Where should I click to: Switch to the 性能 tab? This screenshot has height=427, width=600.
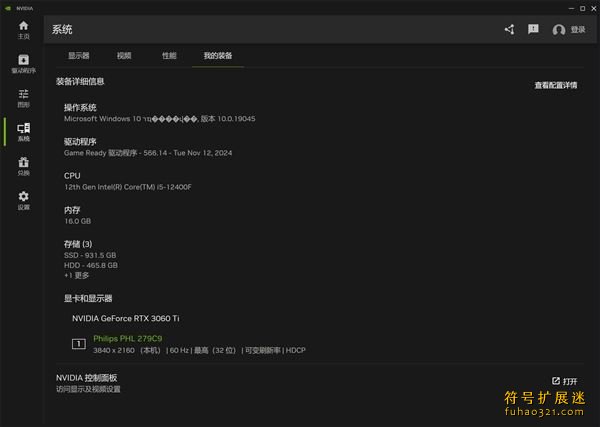pyautogui.click(x=169, y=55)
